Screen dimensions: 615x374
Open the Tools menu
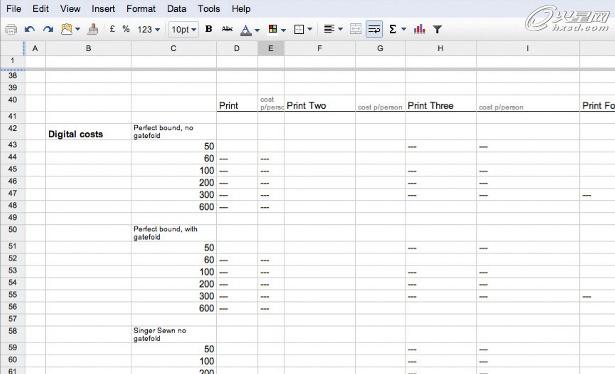point(209,9)
